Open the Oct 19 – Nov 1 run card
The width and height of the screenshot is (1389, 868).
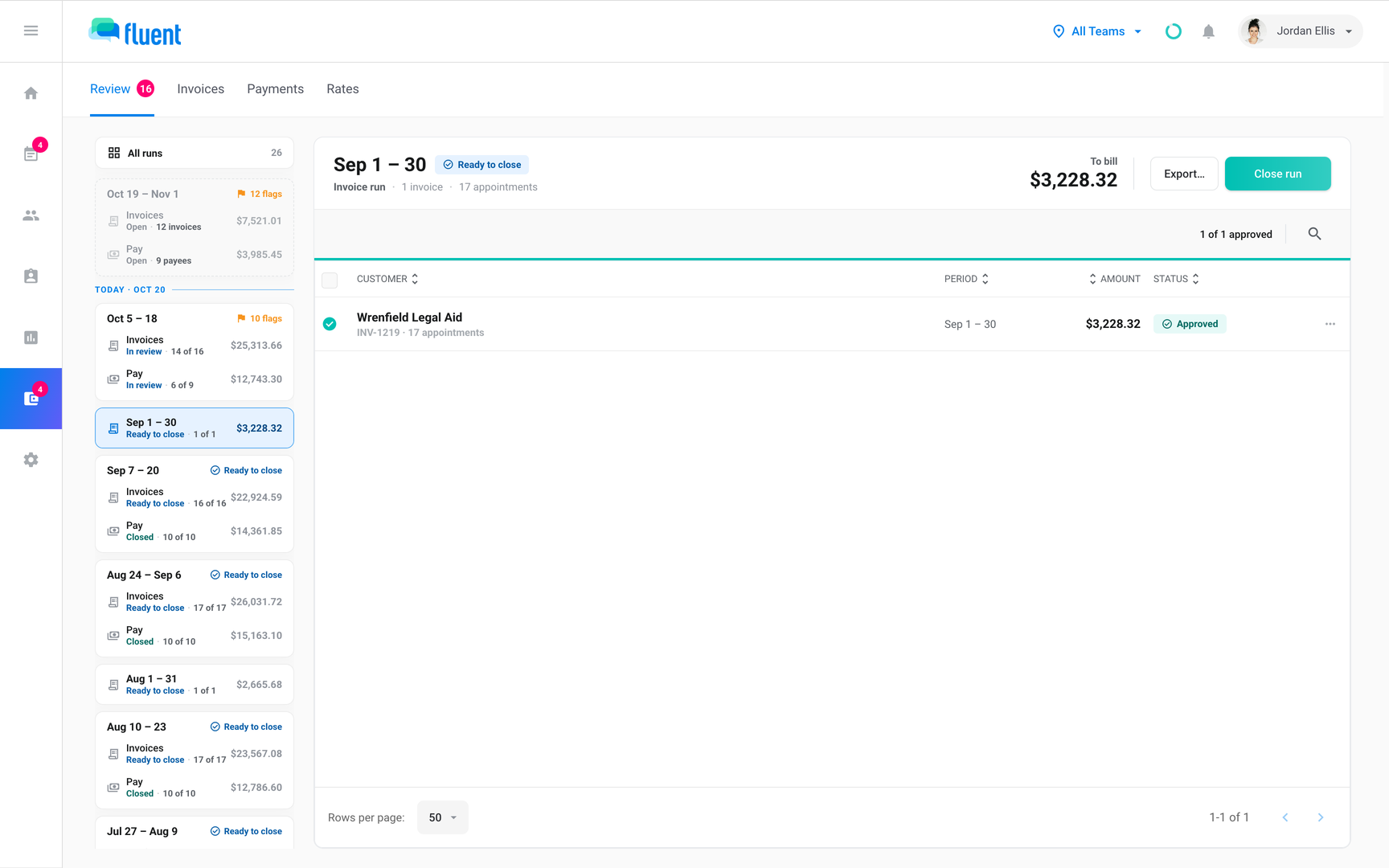(x=195, y=227)
